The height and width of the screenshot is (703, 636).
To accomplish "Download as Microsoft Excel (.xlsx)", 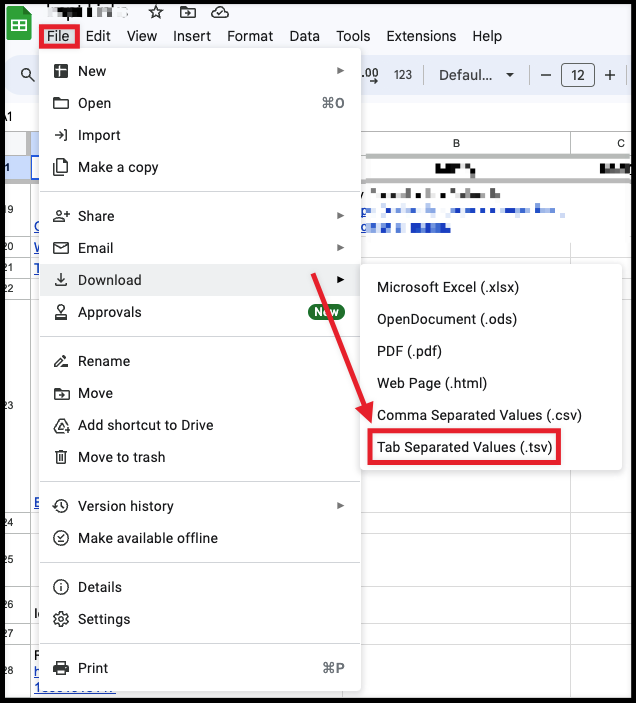I will click(491, 287).
